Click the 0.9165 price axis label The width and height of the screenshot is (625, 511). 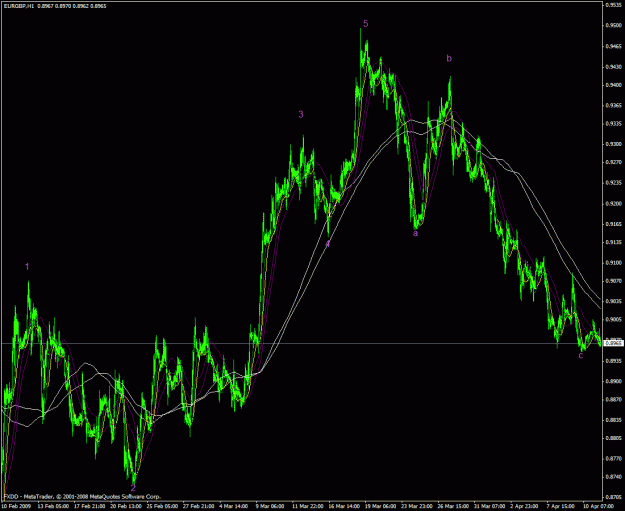[614, 224]
